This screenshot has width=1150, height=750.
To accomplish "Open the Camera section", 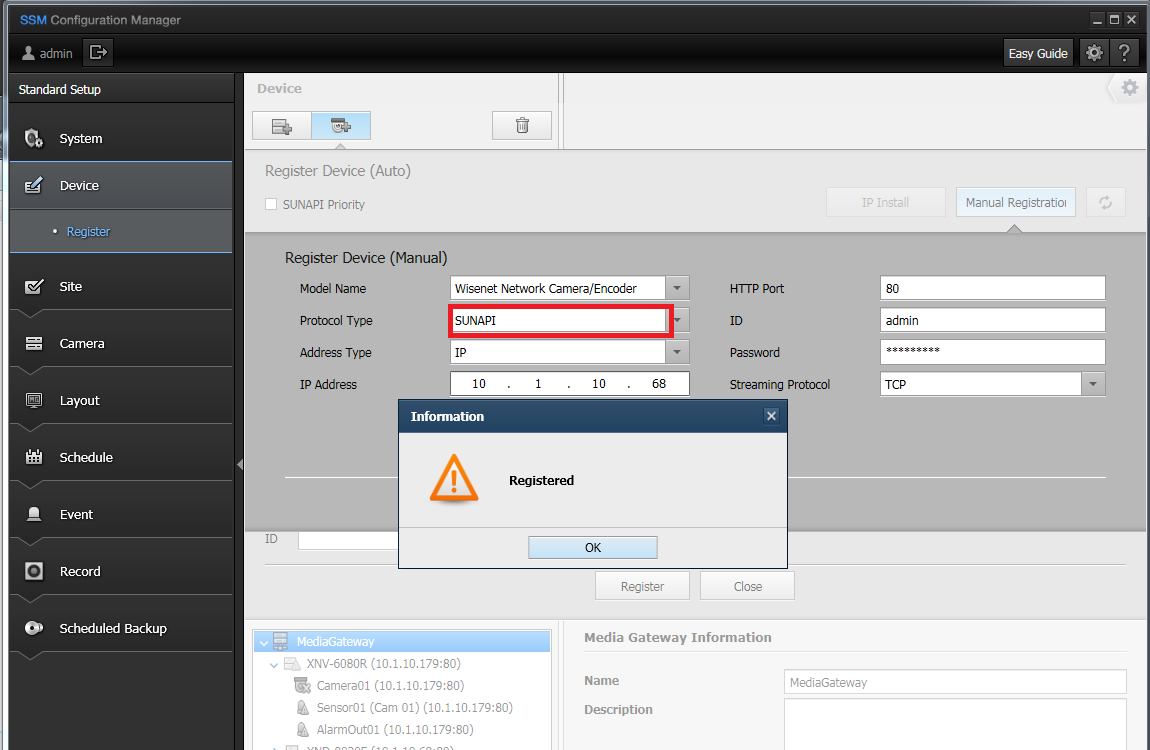I will (x=121, y=343).
